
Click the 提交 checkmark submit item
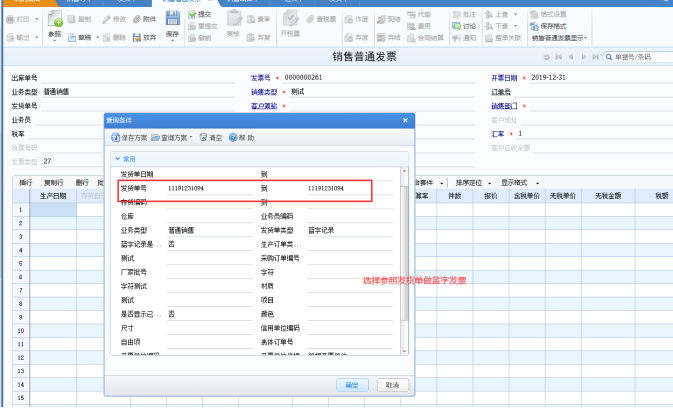click(x=200, y=15)
